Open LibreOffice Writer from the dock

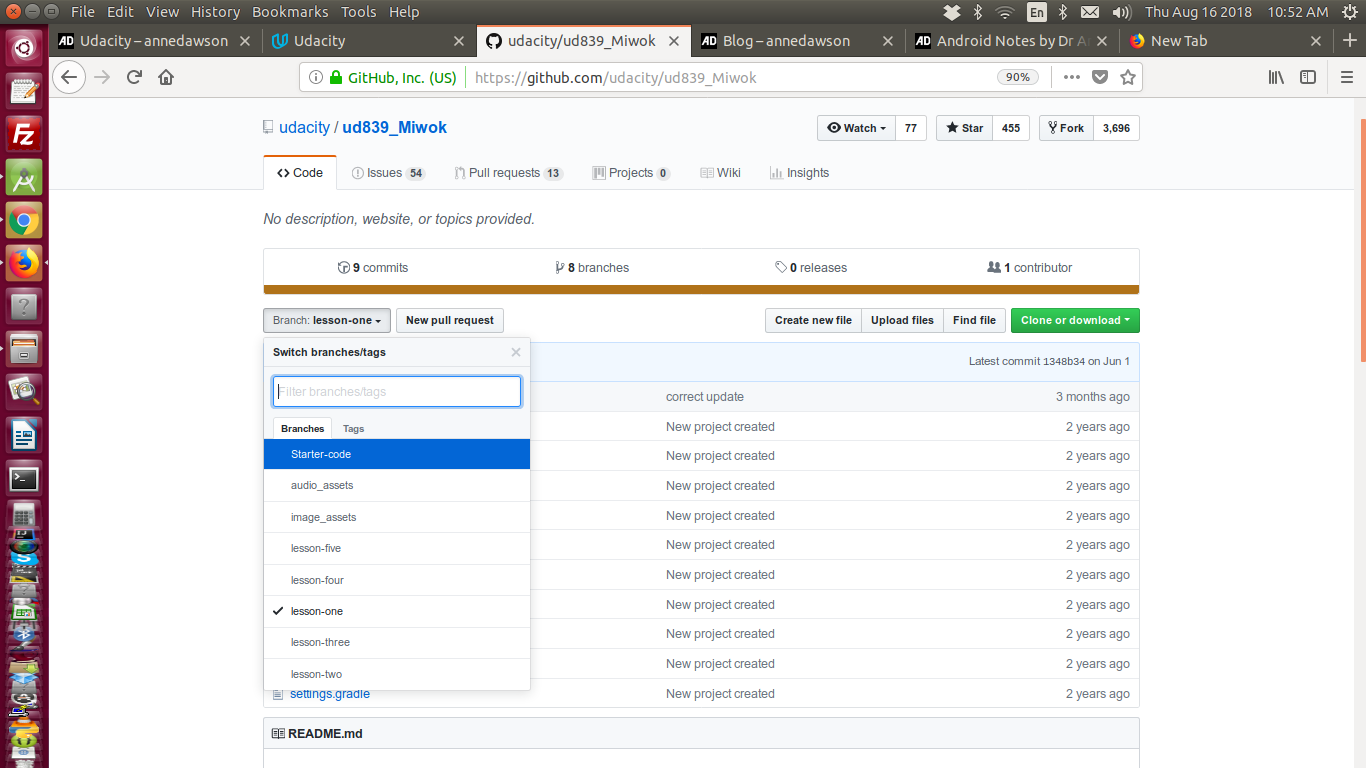[x=24, y=436]
